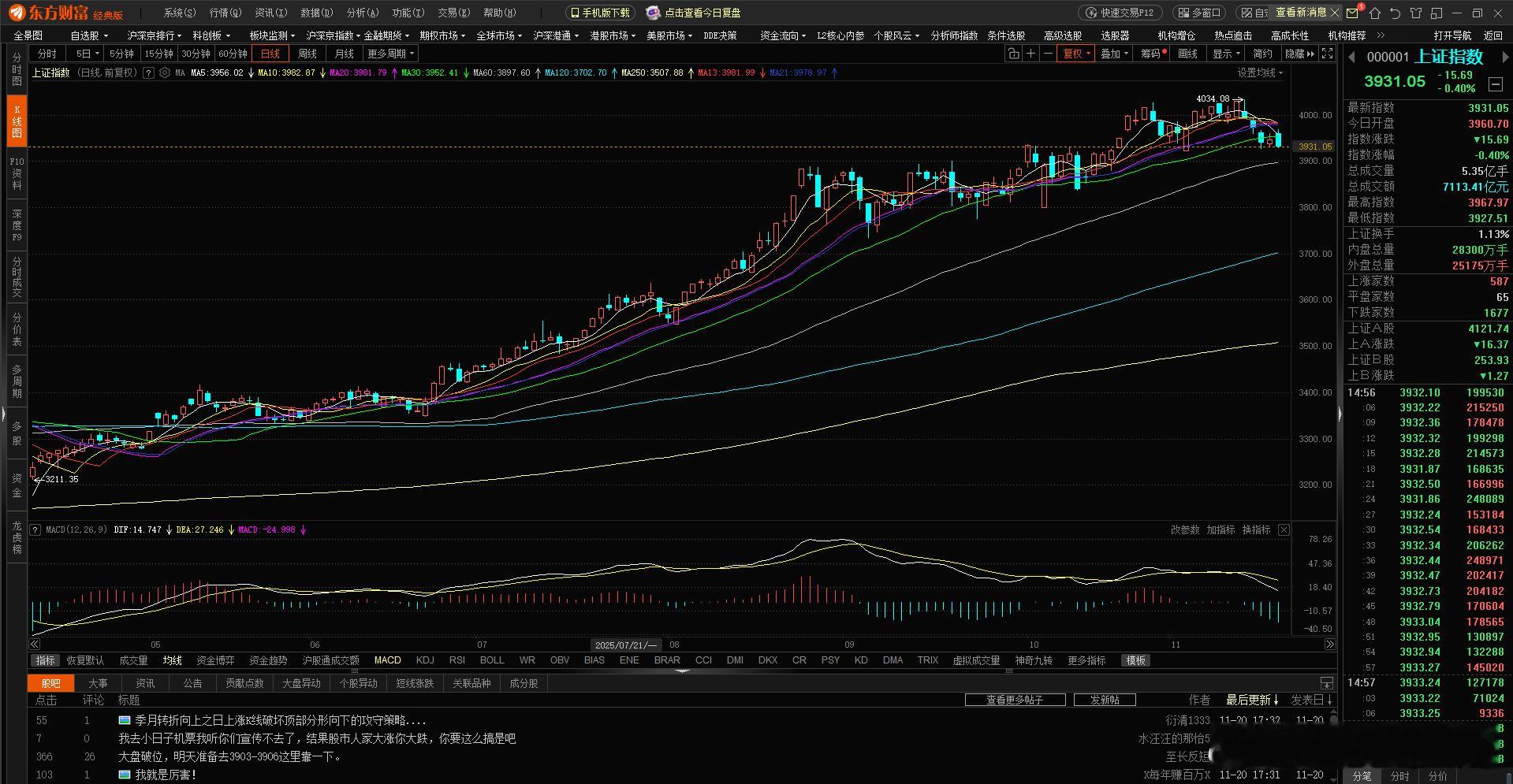Go to the home page icon

(x=1375, y=13)
